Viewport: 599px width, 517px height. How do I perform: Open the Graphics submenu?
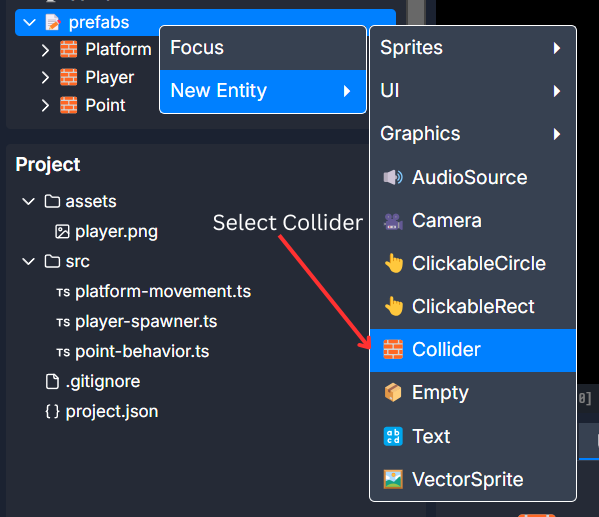473,134
